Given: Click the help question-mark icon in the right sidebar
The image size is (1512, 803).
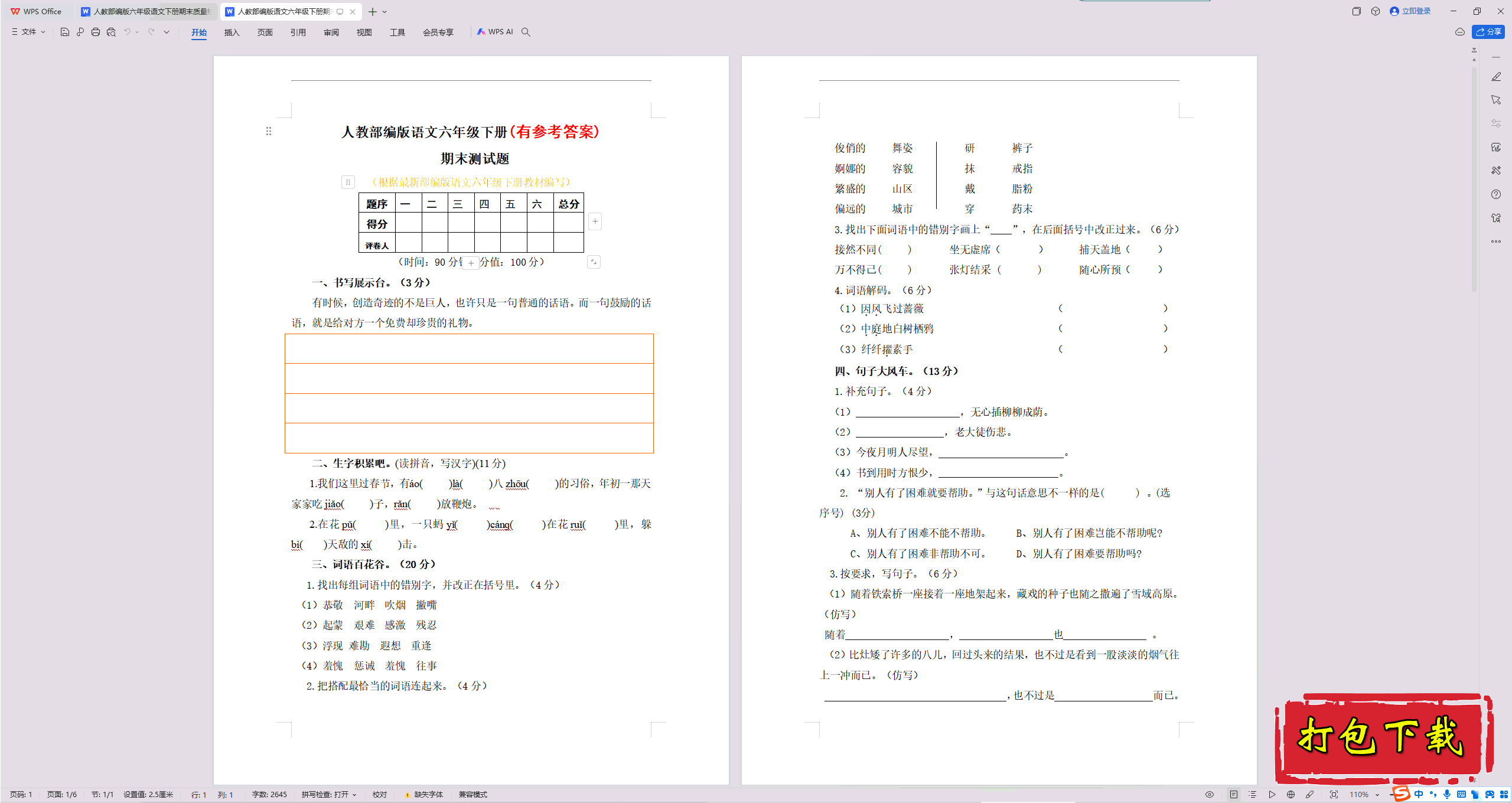Looking at the screenshot, I should tap(1496, 194).
